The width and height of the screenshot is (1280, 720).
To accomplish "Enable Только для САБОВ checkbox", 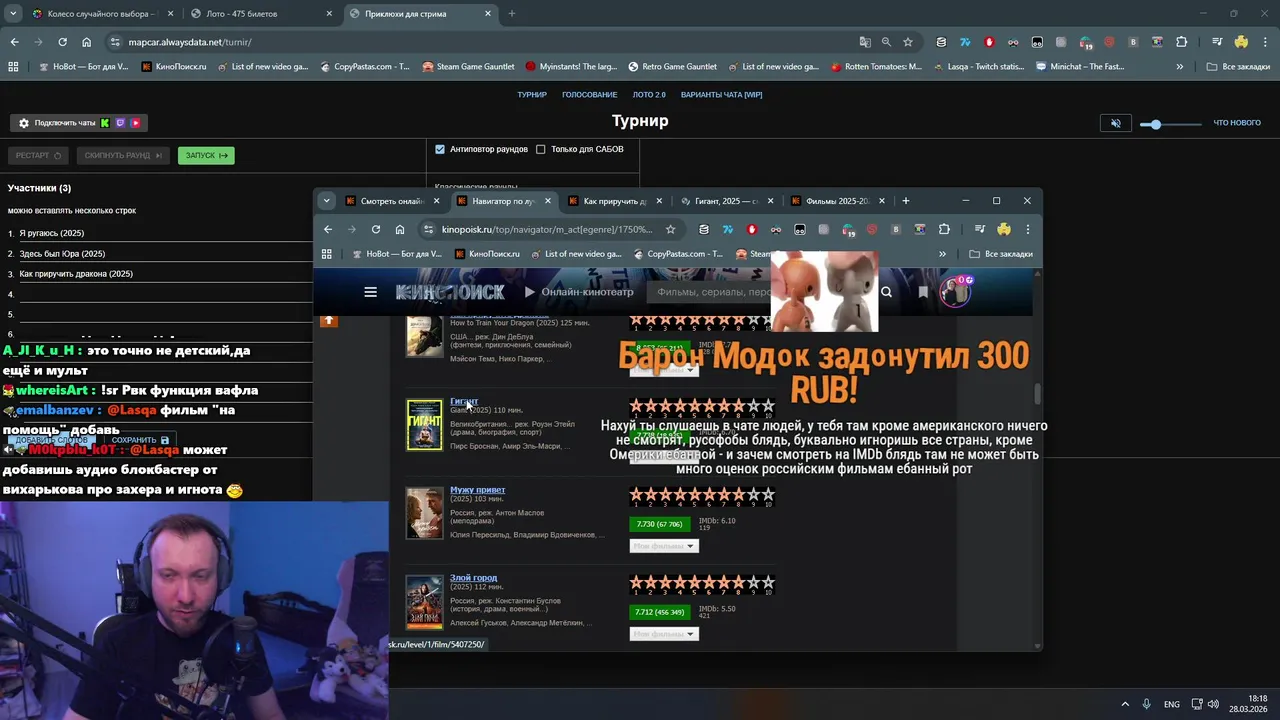I will coord(541,149).
